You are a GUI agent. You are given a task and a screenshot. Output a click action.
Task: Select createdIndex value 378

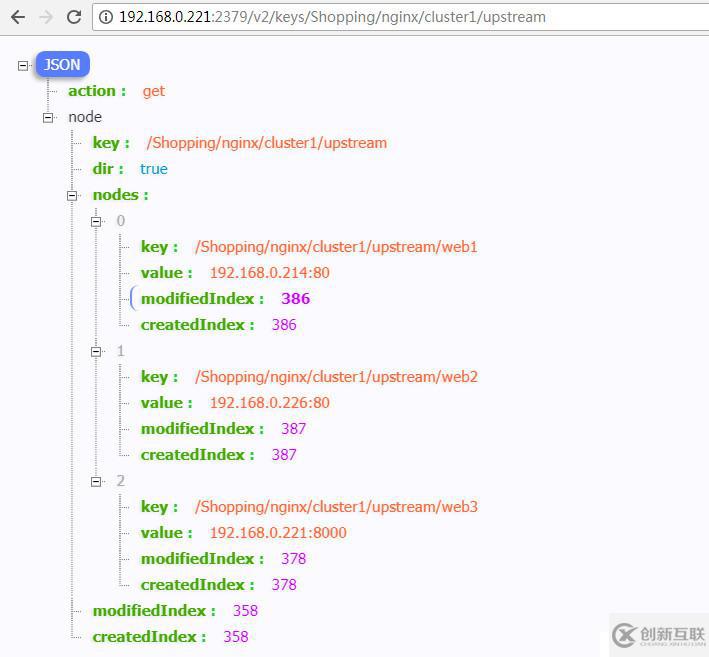[284, 585]
